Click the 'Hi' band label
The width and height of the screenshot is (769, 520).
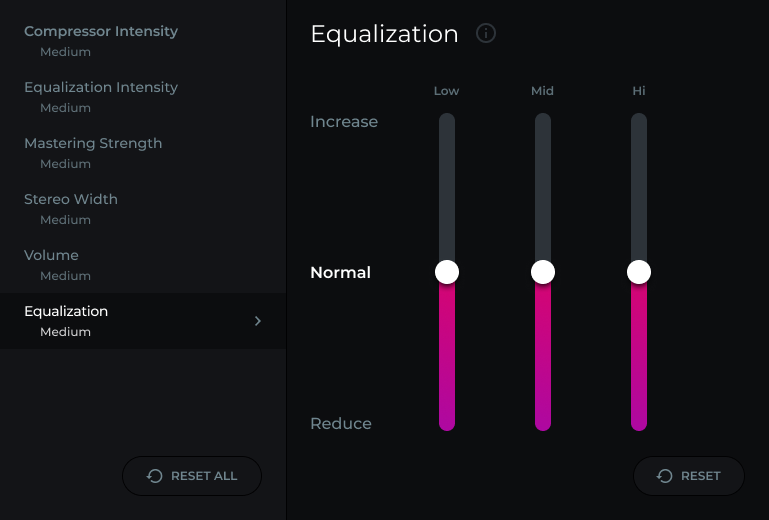tap(639, 91)
